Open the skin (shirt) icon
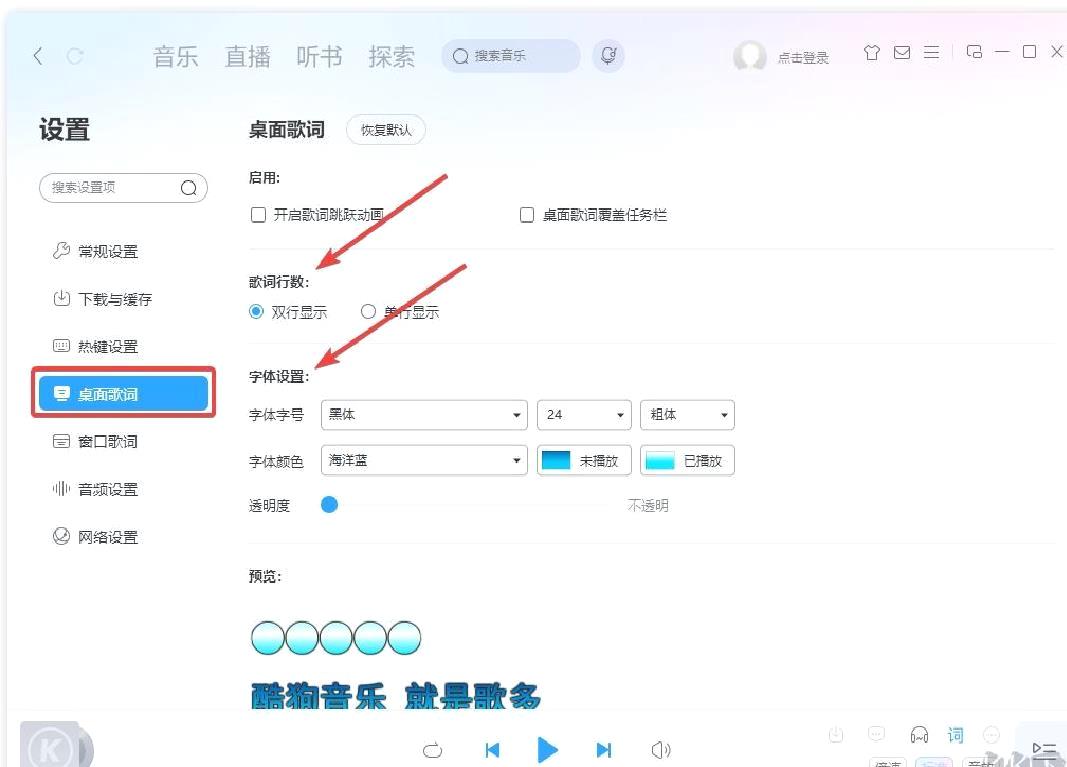 (x=872, y=52)
